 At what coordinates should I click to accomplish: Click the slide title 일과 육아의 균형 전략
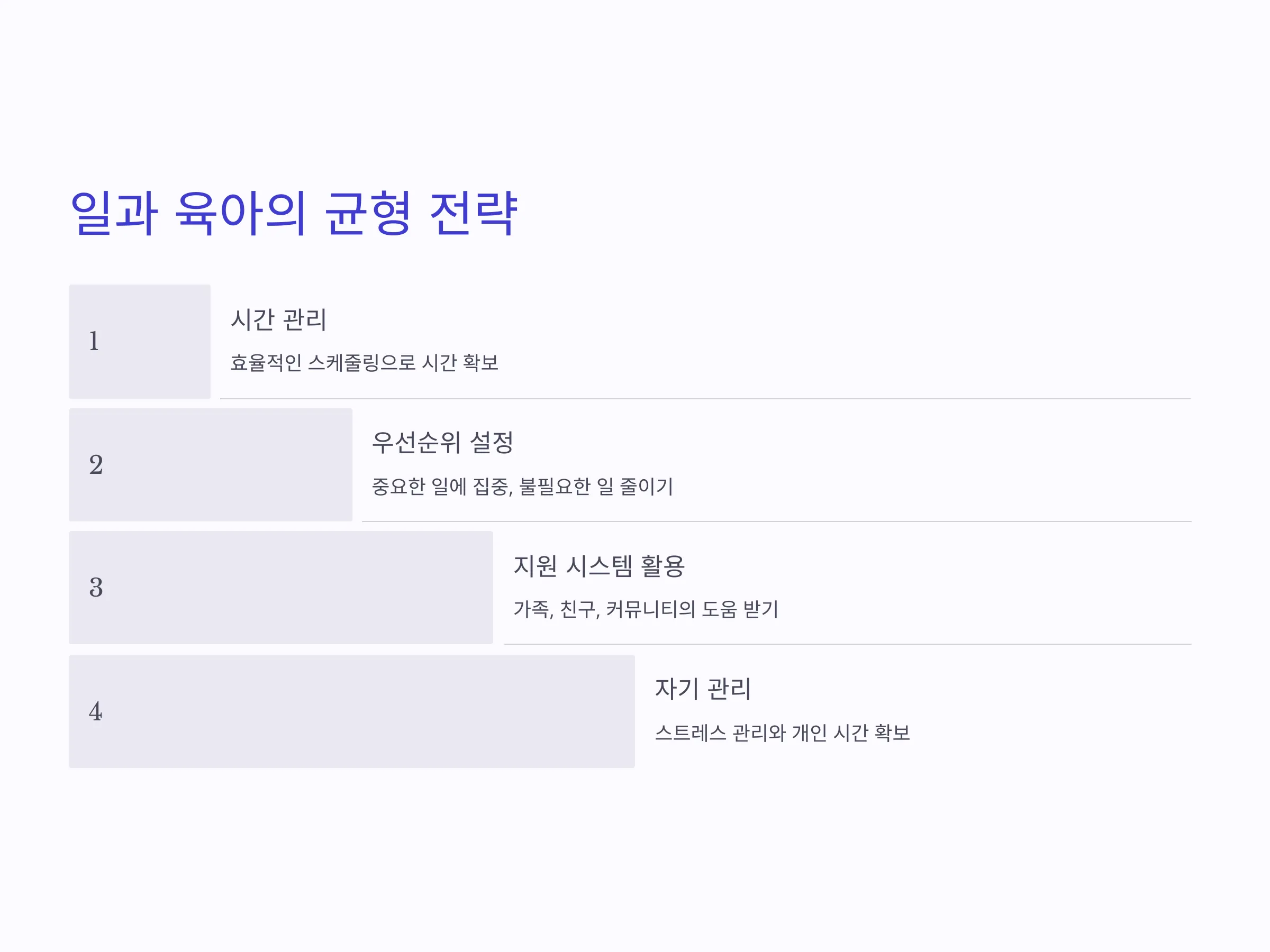tap(293, 213)
